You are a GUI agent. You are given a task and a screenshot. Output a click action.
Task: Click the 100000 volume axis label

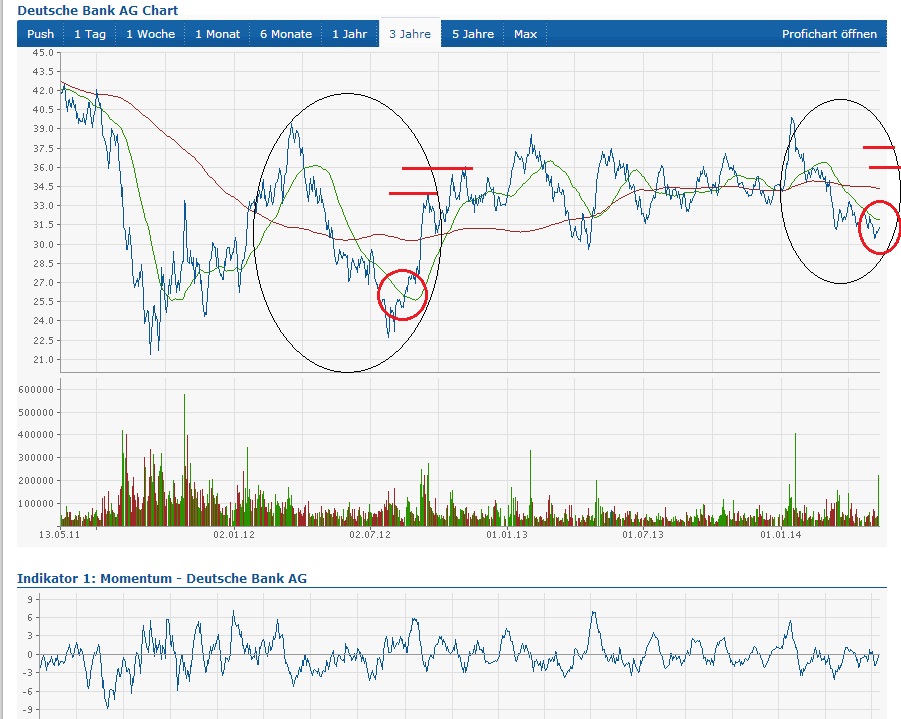coord(36,503)
